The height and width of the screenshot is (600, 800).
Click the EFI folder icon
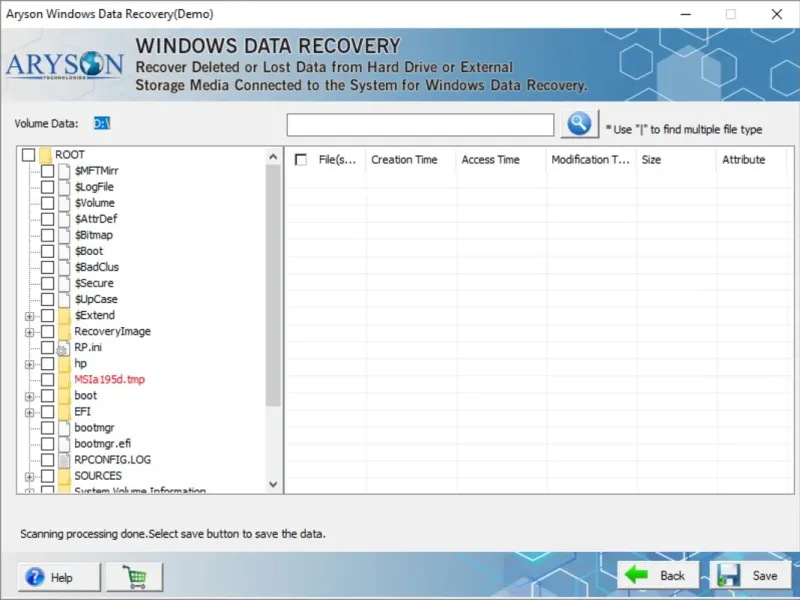[64, 412]
